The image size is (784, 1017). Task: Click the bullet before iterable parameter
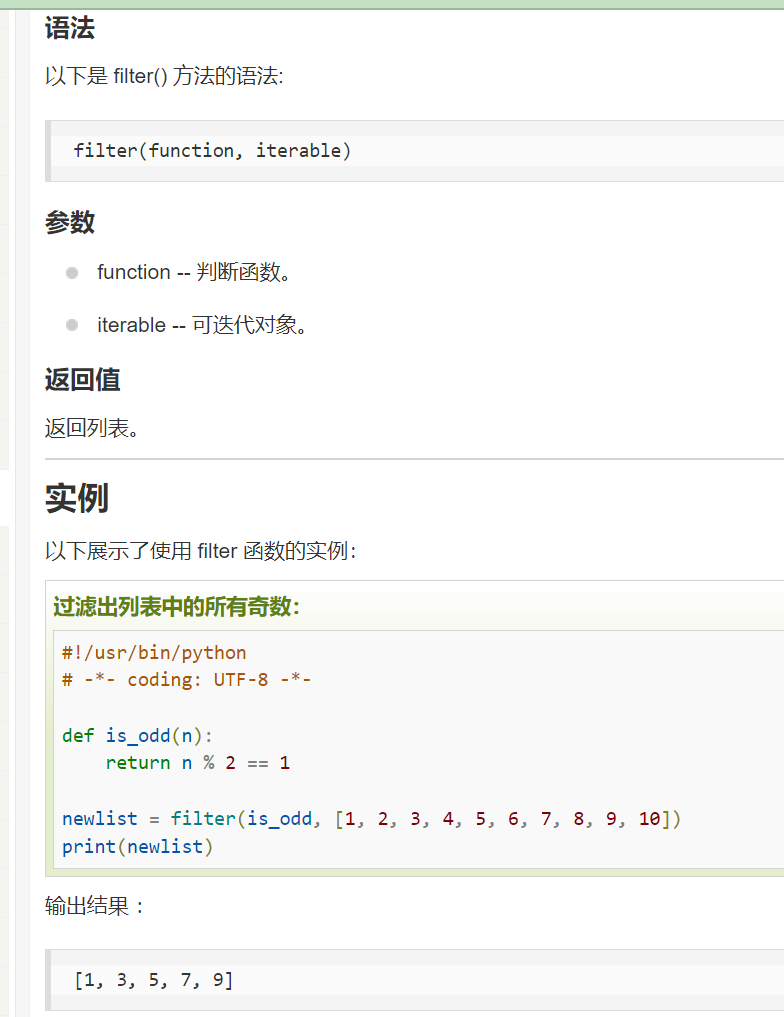(x=72, y=325)
